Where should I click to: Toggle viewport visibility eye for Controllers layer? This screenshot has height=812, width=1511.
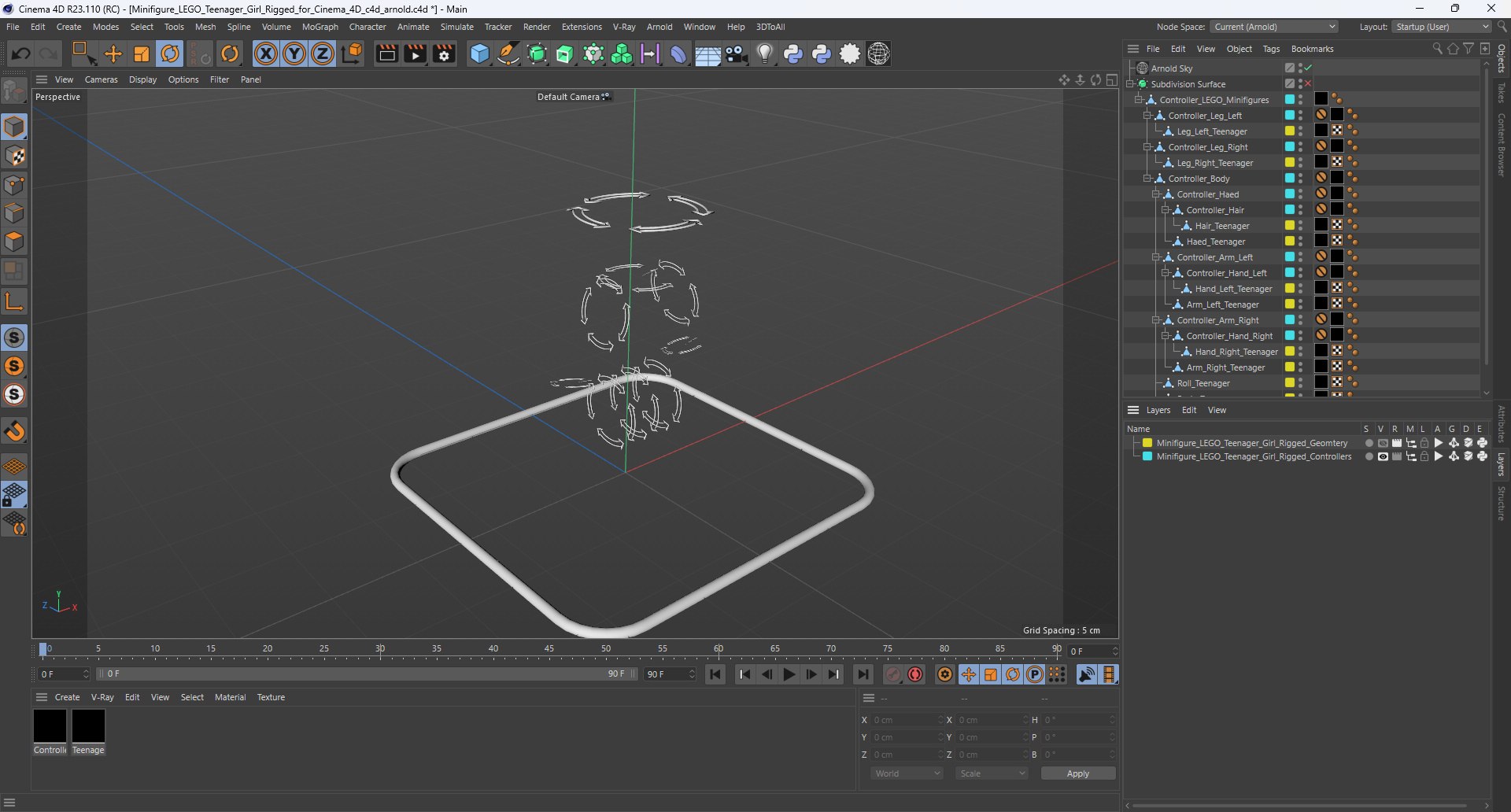(1383, 456)
